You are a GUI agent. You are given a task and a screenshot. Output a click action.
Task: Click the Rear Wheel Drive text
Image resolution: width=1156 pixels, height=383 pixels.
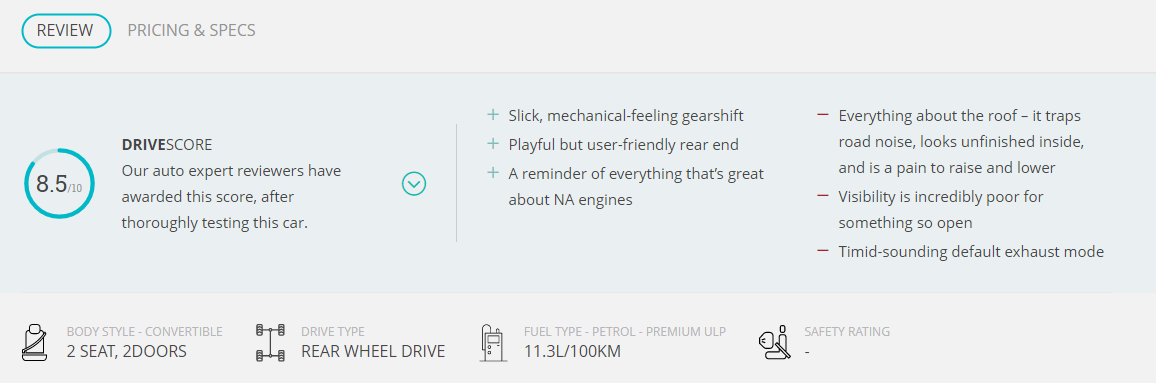coord(373,351)
